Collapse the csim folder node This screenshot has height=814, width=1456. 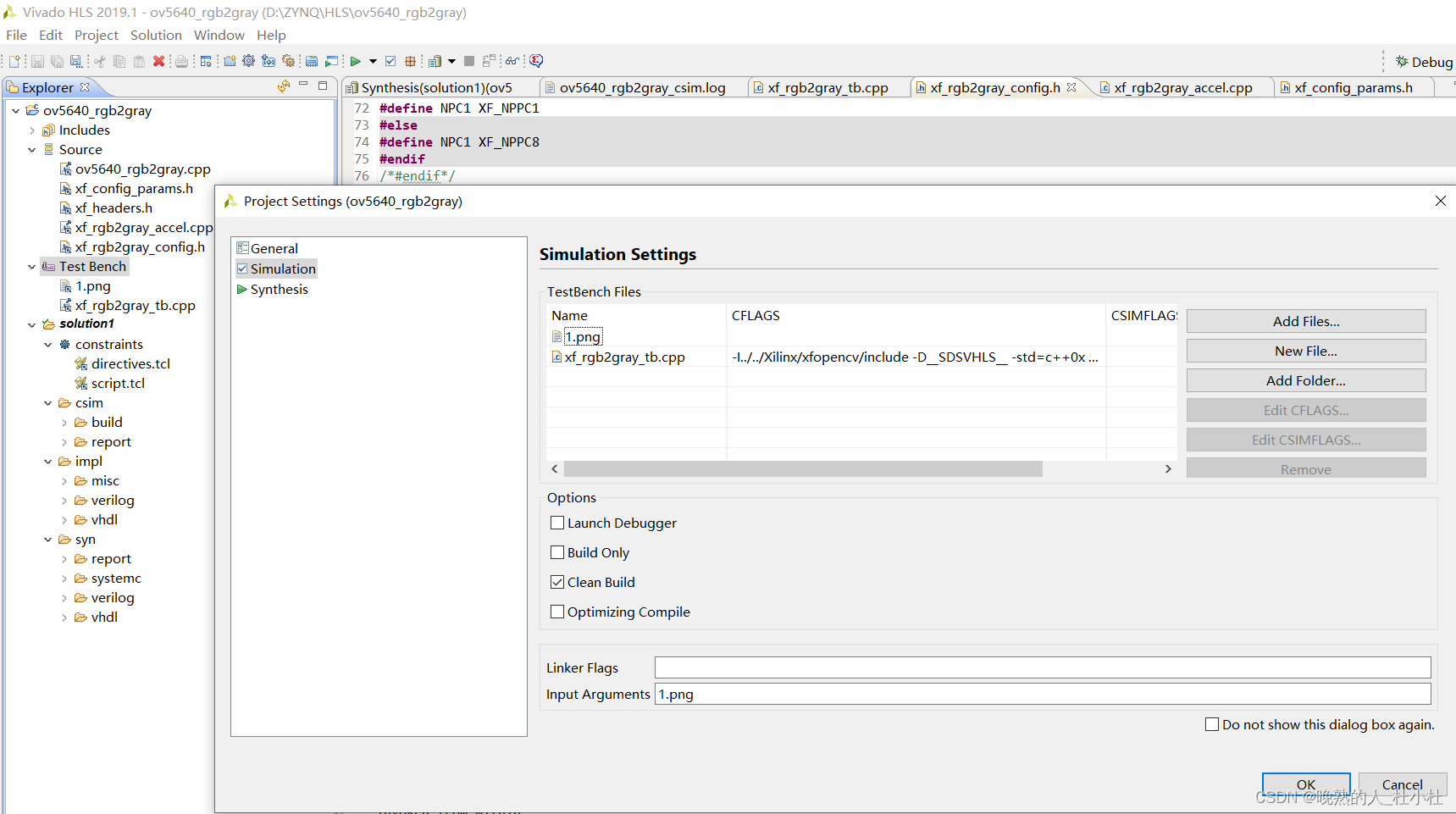48,403
